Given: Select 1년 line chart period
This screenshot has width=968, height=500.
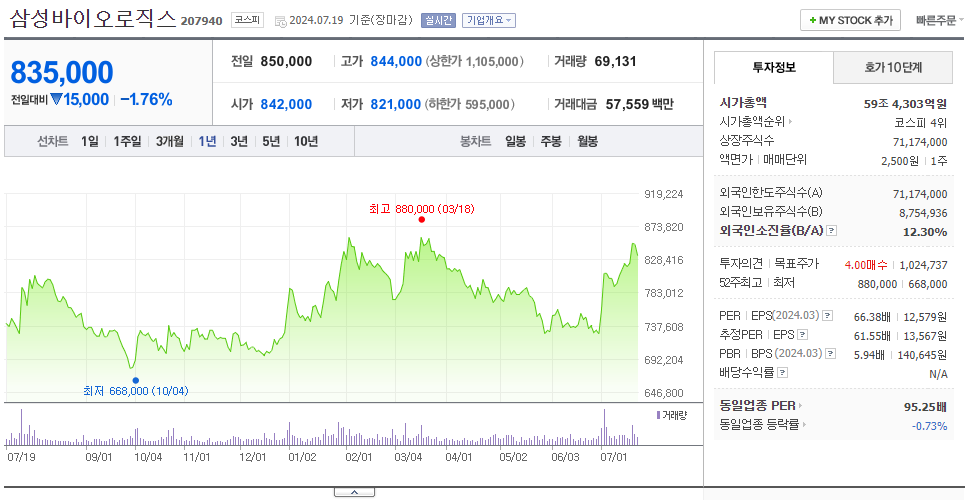Looking at the screenshot, I should 207,141.
